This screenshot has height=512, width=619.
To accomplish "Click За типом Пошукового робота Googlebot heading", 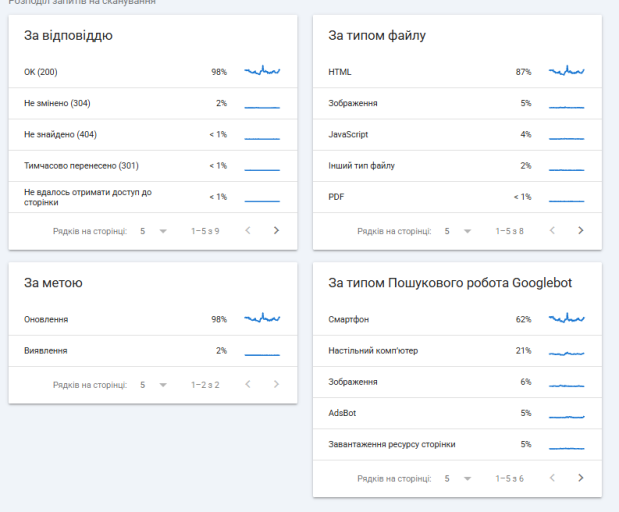I will (450, 283).
